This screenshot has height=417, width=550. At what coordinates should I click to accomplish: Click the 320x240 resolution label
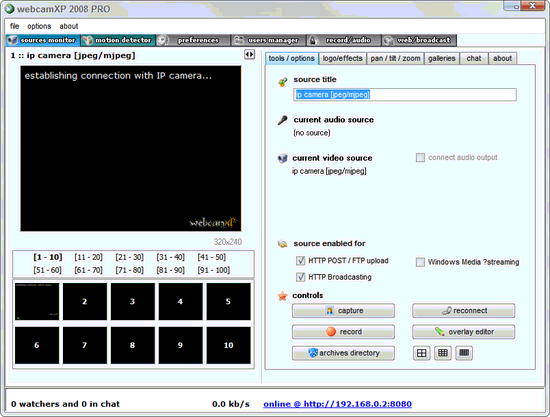pos(227,242)
